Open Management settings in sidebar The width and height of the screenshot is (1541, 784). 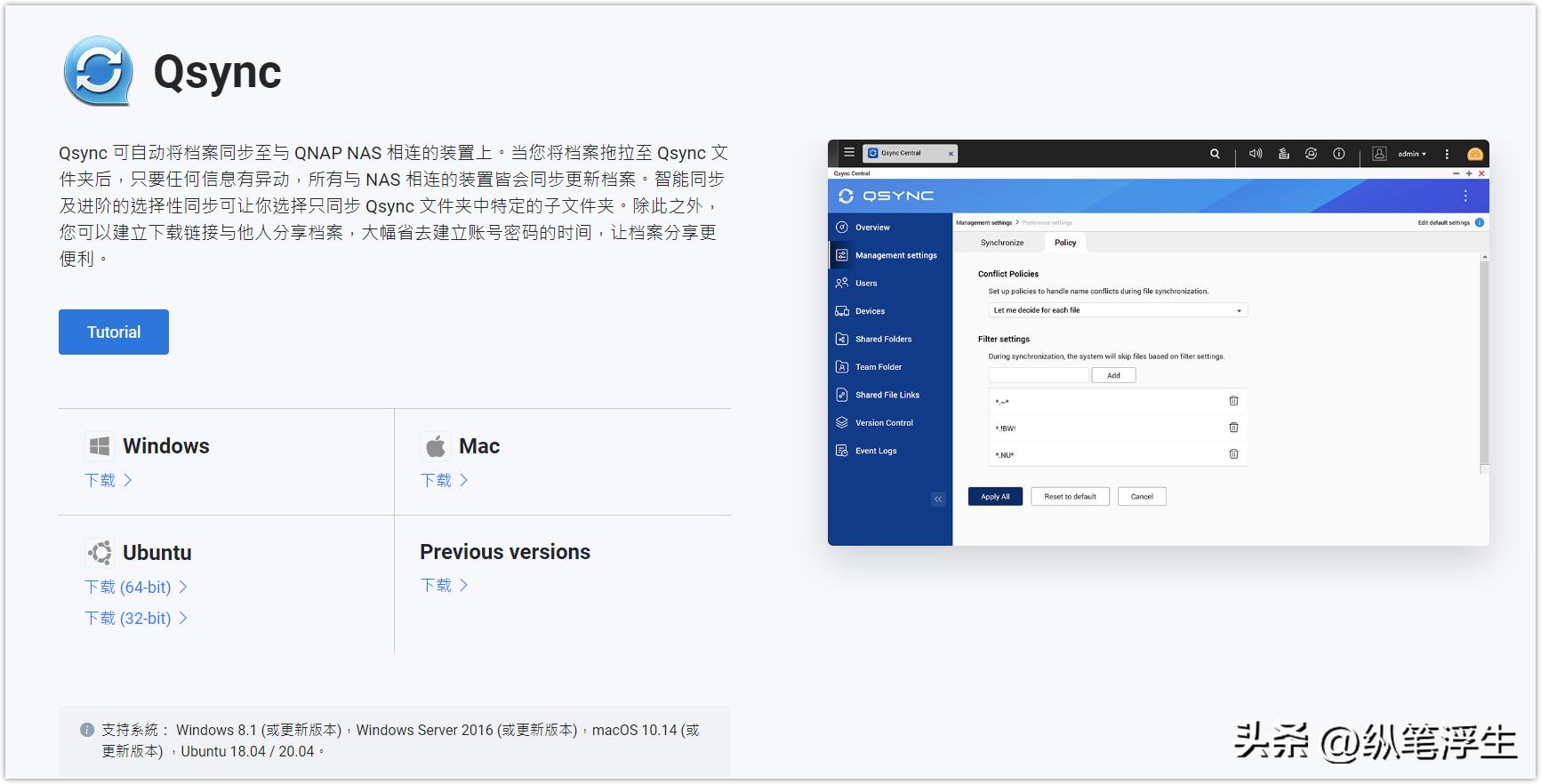(x=890, y=255)
